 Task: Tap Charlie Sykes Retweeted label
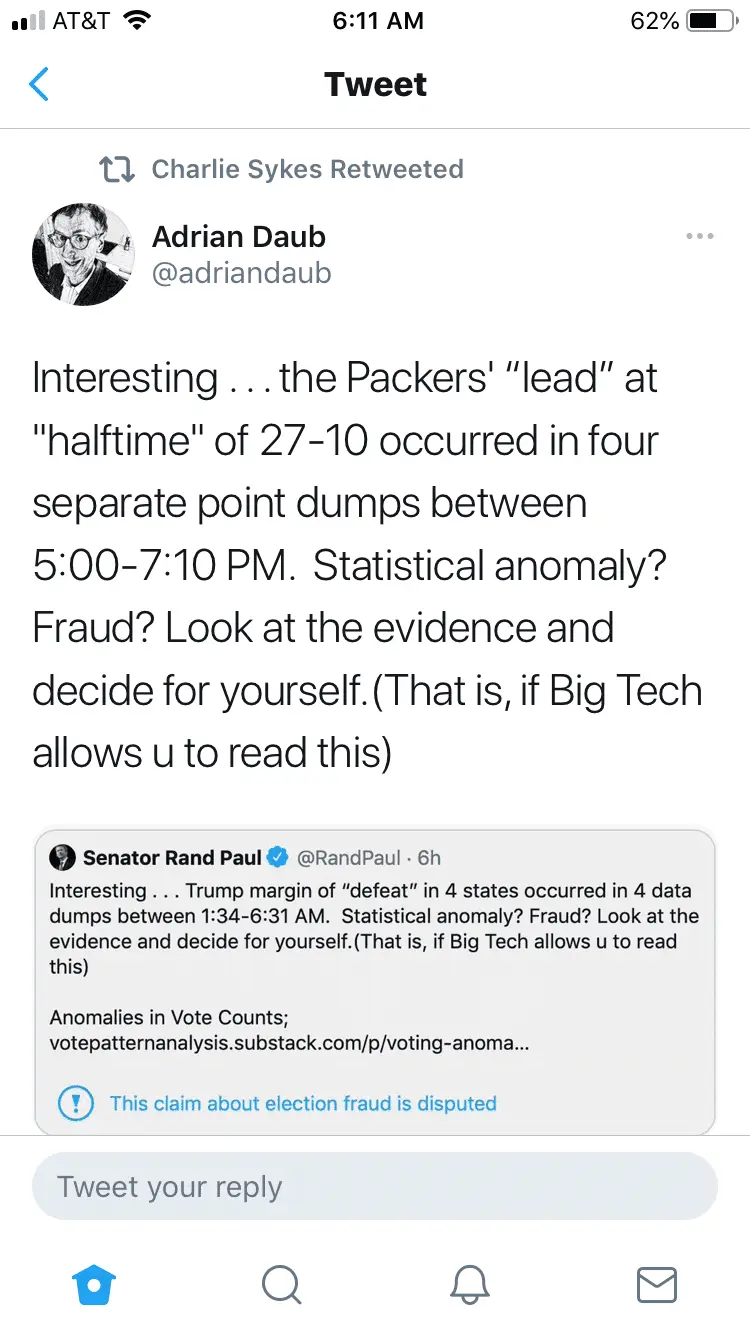[x=307, y=169]
